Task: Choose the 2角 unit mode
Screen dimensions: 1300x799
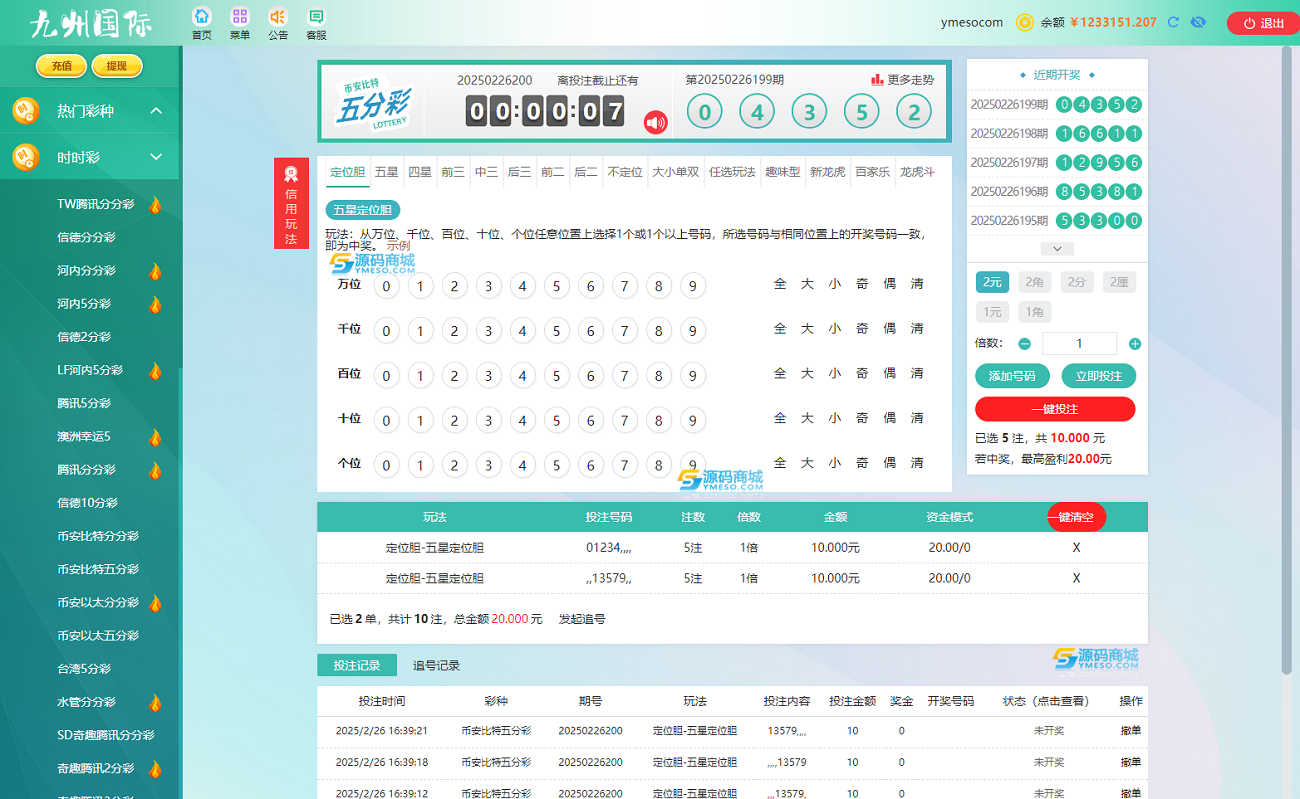Action: coord(1035,282)
